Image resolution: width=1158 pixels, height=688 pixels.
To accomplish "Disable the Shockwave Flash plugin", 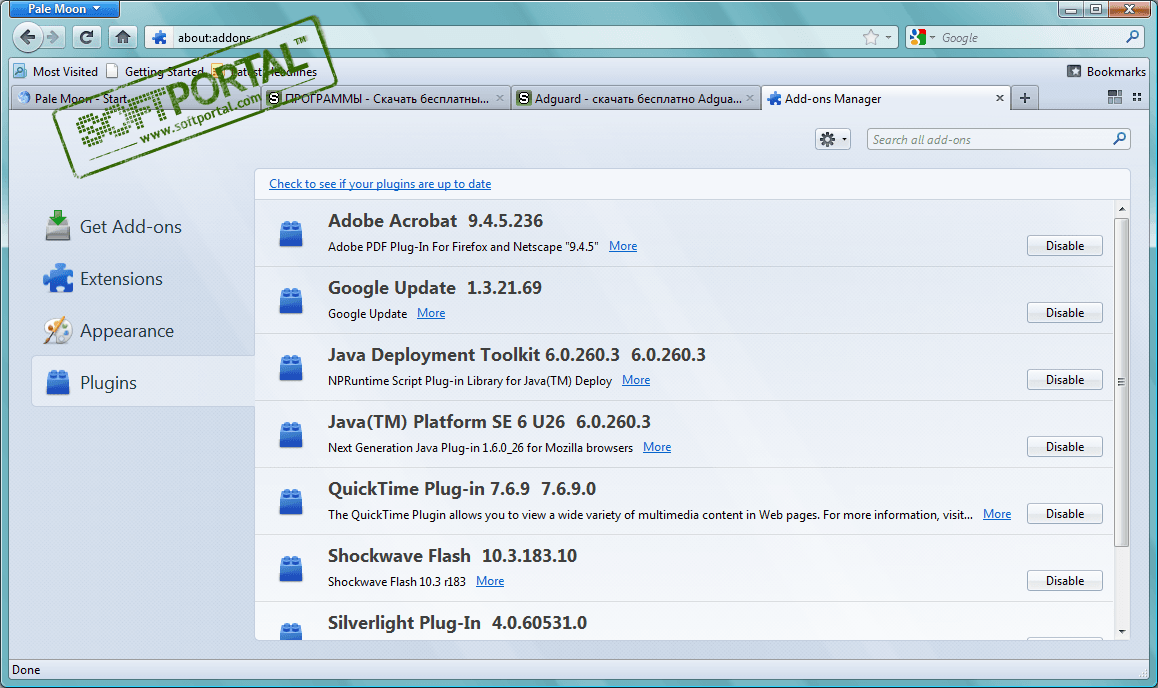I will (1064, 581).
